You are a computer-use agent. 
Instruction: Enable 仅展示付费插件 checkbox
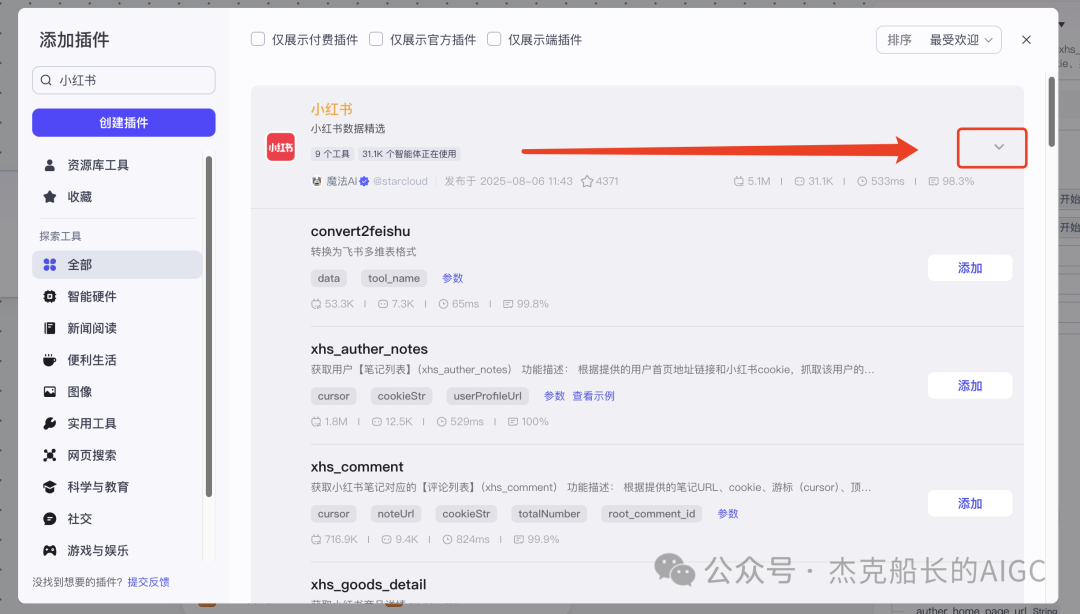[x=258, y=39]
